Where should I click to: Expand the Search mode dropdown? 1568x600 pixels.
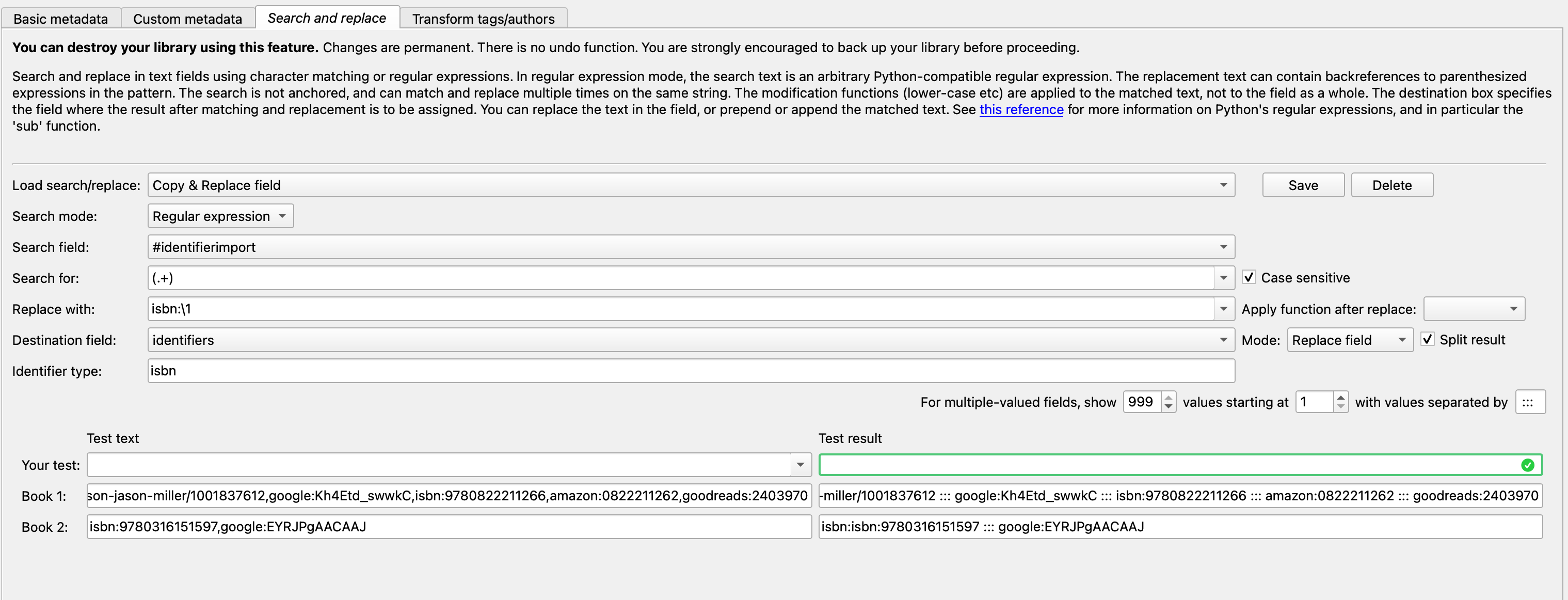pos(220,216)
